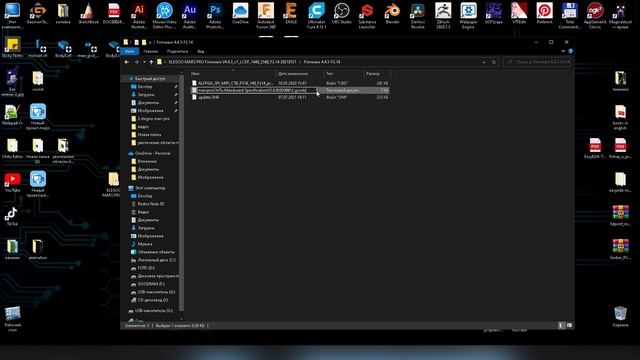640x360 pixels.
Task: Switch to the Вид ribbon tab
Action: (201, 51)
